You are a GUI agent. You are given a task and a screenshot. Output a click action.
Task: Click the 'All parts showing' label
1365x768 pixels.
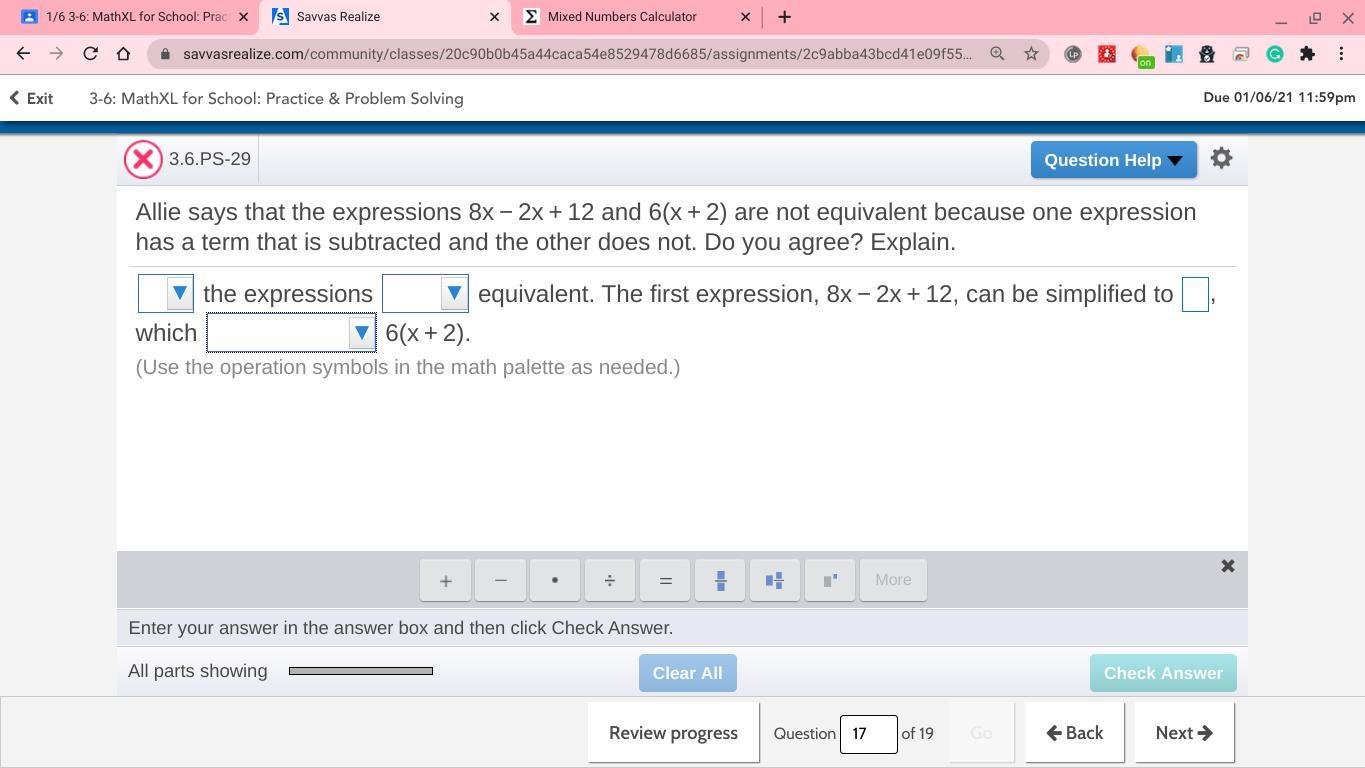(198, 671)
